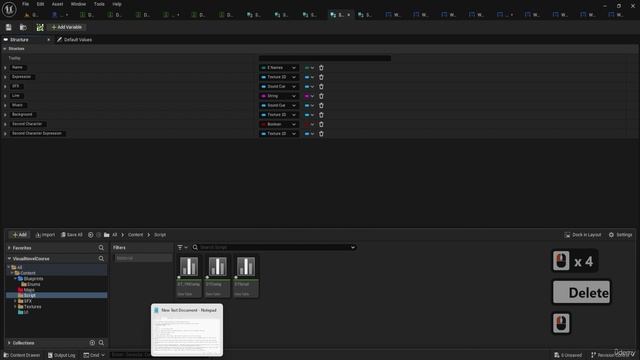This screenshot has height=360, width=640.
Task: Click the green icon left of Add Variable
Action: coord(40,27)
